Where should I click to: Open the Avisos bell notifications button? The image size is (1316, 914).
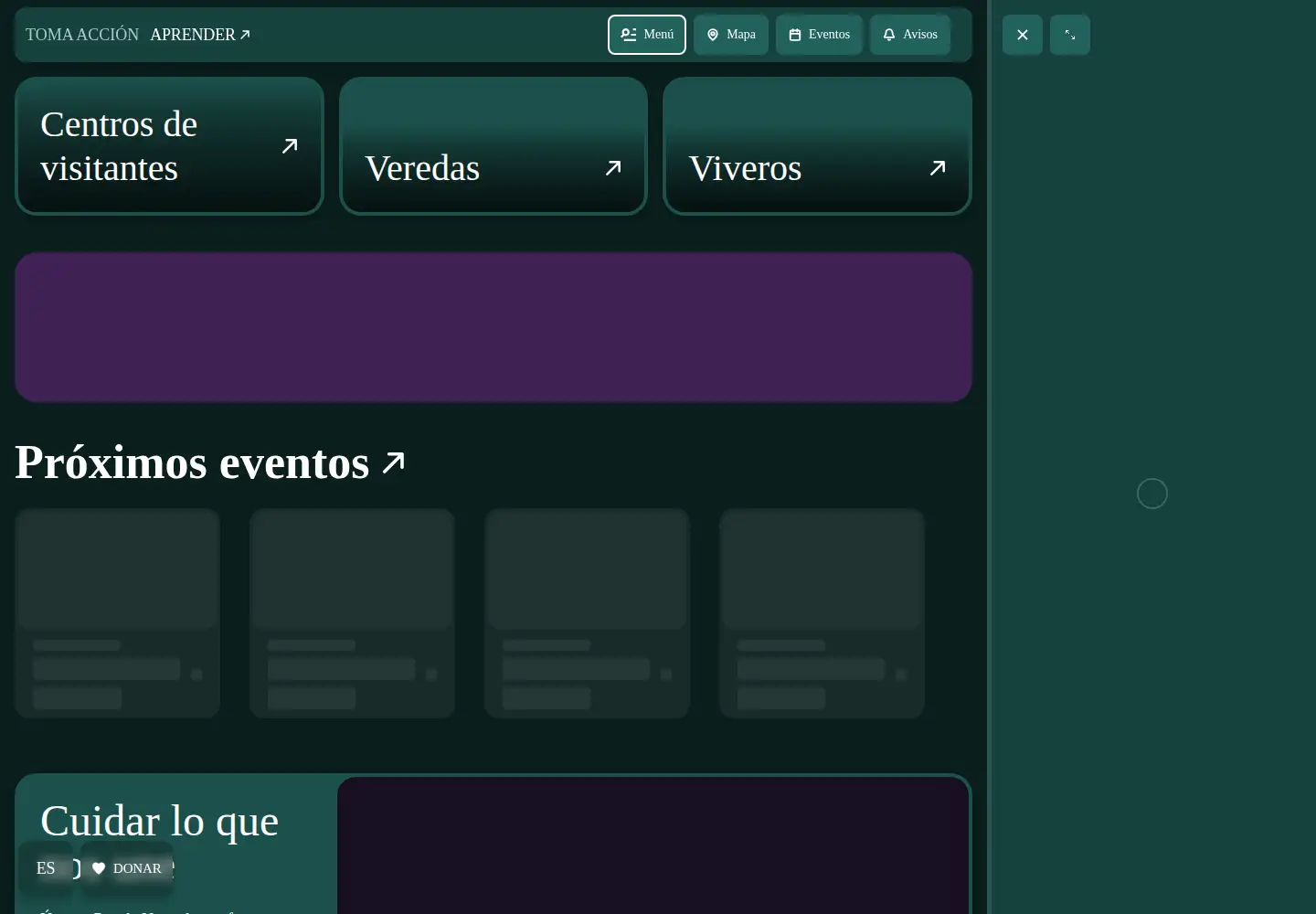point(910,35)
